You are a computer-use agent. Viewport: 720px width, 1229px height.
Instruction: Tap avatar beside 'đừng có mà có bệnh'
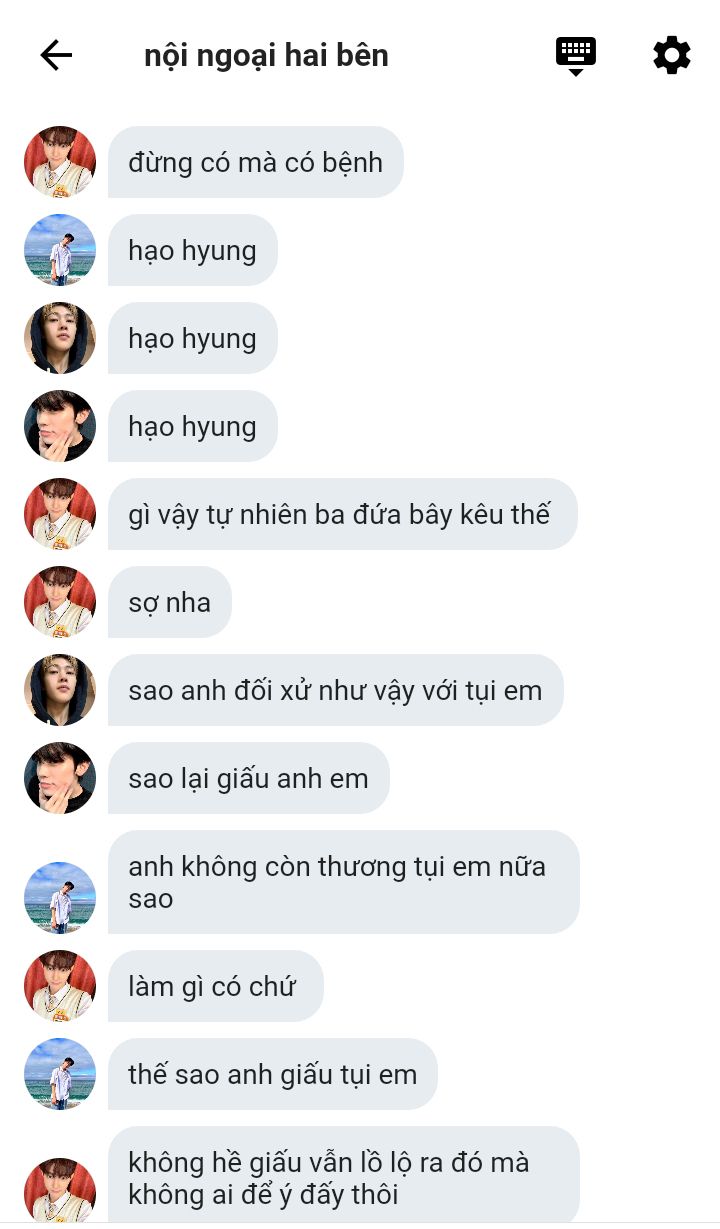(x=60, y=162)
